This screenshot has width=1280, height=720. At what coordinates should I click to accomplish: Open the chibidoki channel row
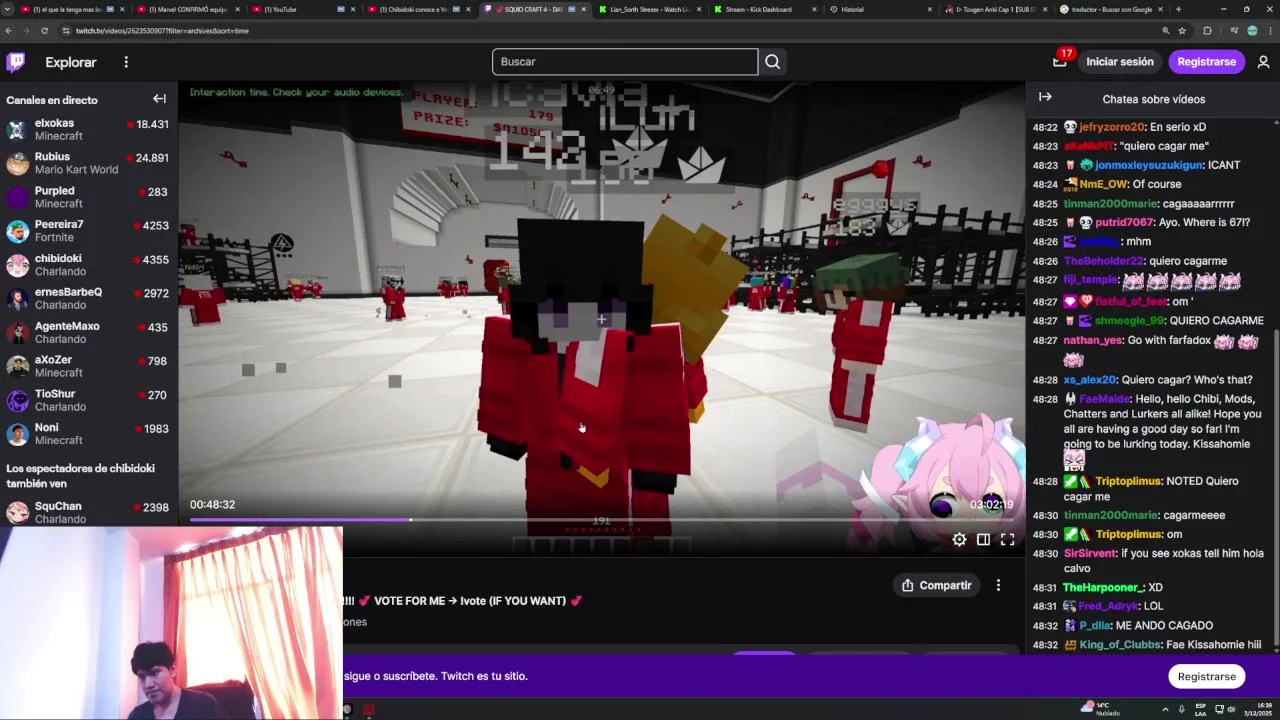tap(89, 265)
